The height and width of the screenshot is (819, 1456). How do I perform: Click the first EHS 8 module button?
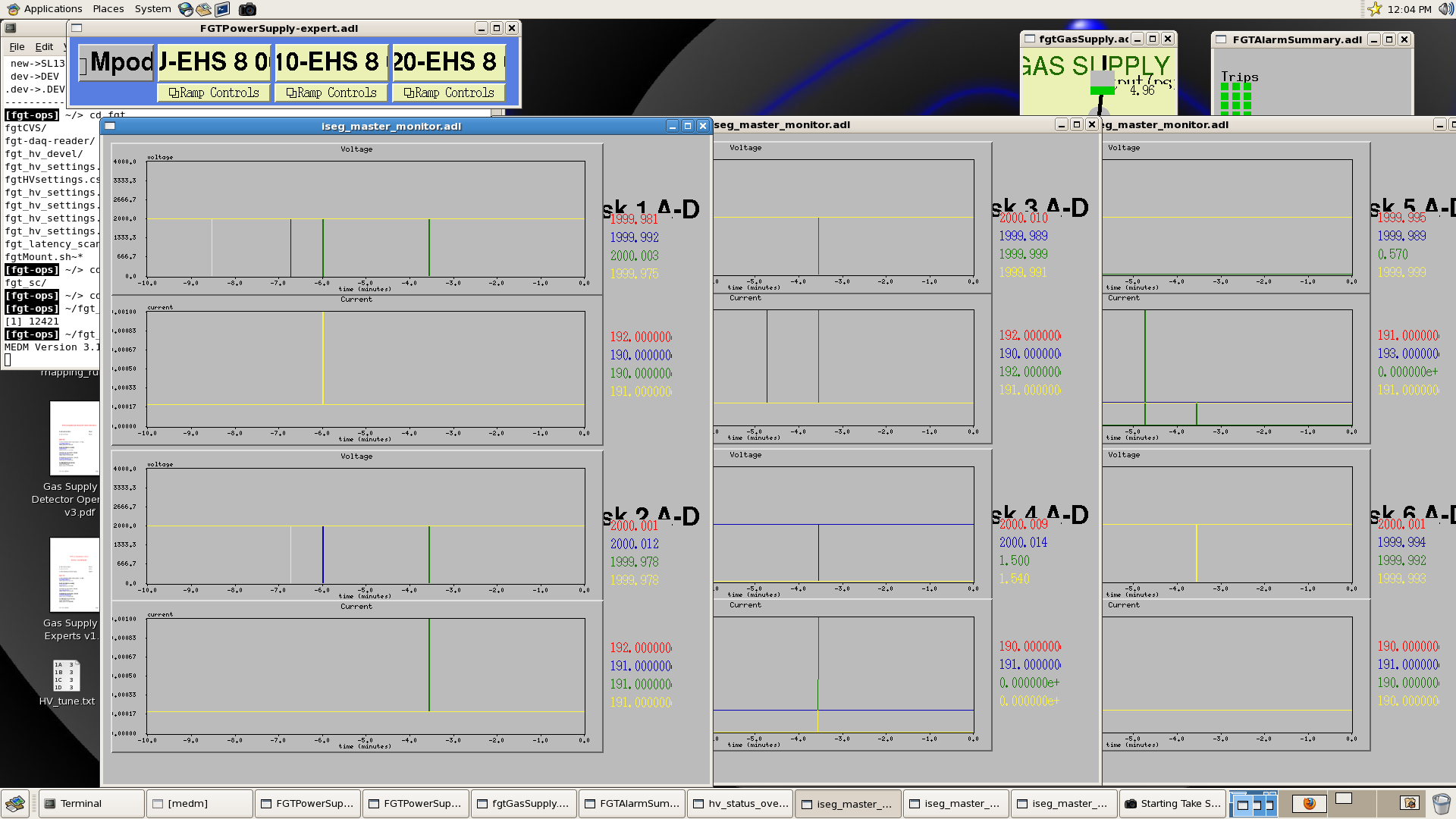(x=214, y=61)
